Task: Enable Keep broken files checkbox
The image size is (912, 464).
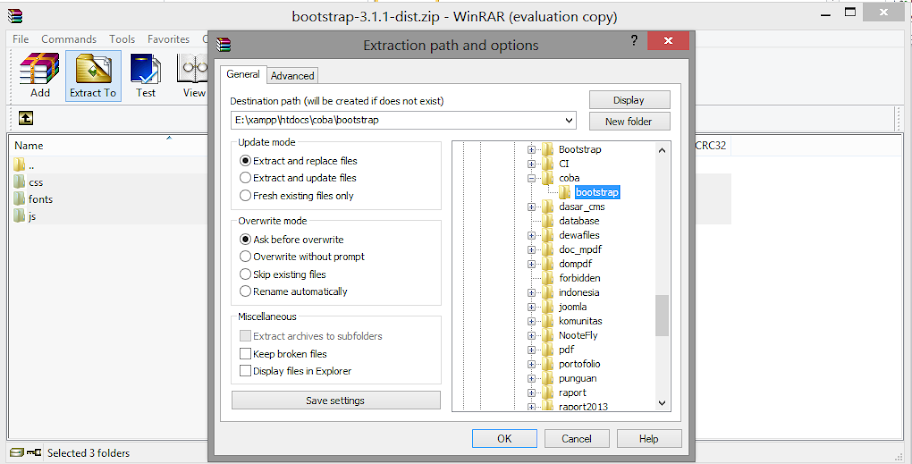Action: (245, 354)
